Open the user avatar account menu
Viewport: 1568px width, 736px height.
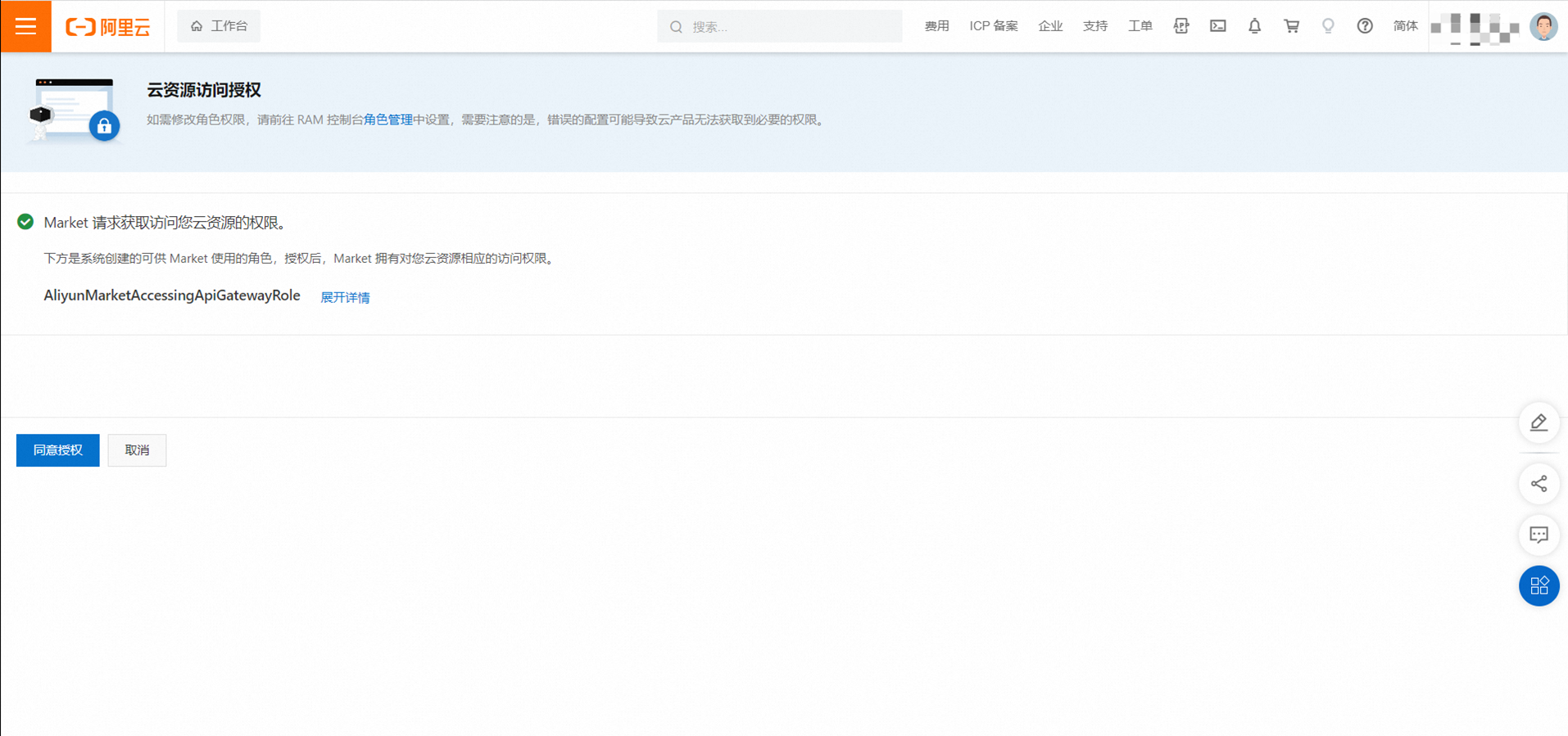click(1544, 26)
